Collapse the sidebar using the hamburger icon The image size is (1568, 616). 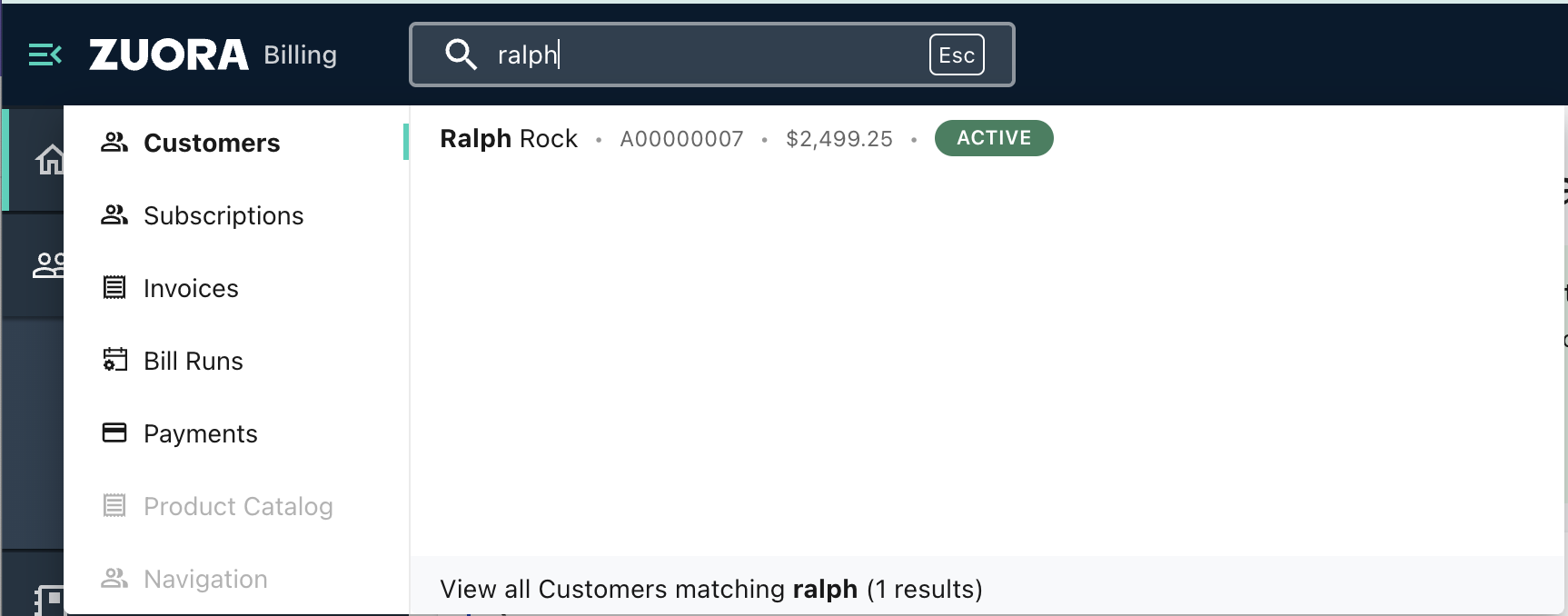point(45,55)
